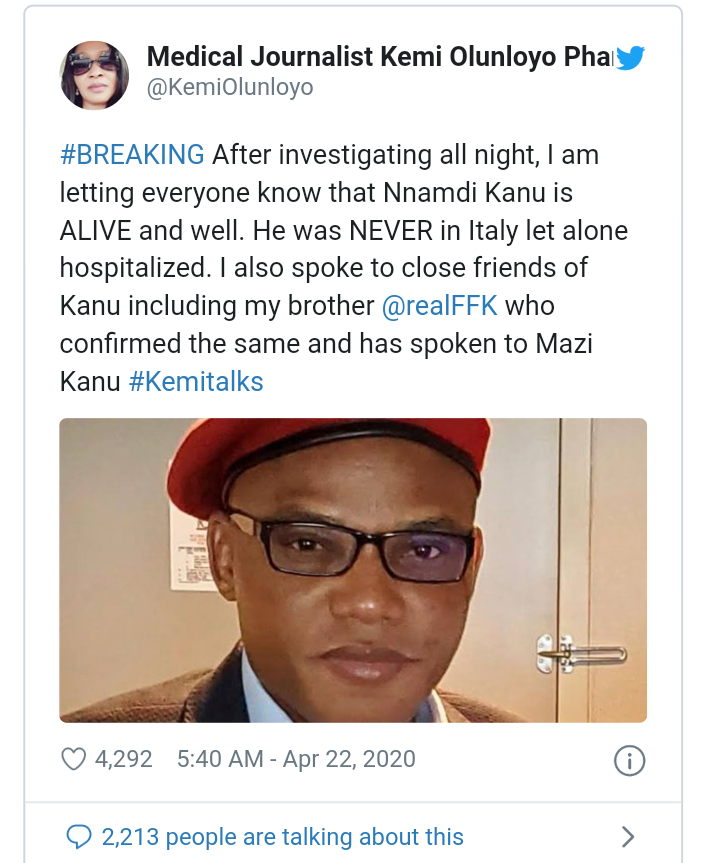View the embedded photo of man in red beret
The height and width of the screenshot is (863, 720).
tap(353, 570)
